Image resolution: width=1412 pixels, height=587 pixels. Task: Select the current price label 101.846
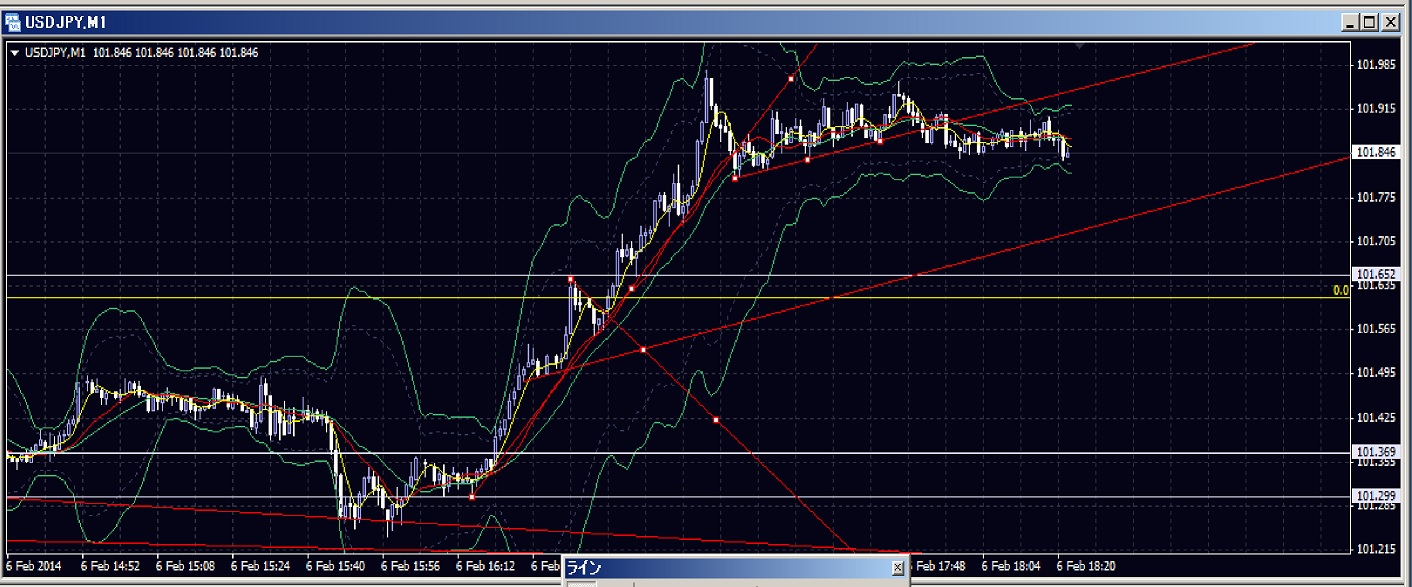[x=1375, y=153]
